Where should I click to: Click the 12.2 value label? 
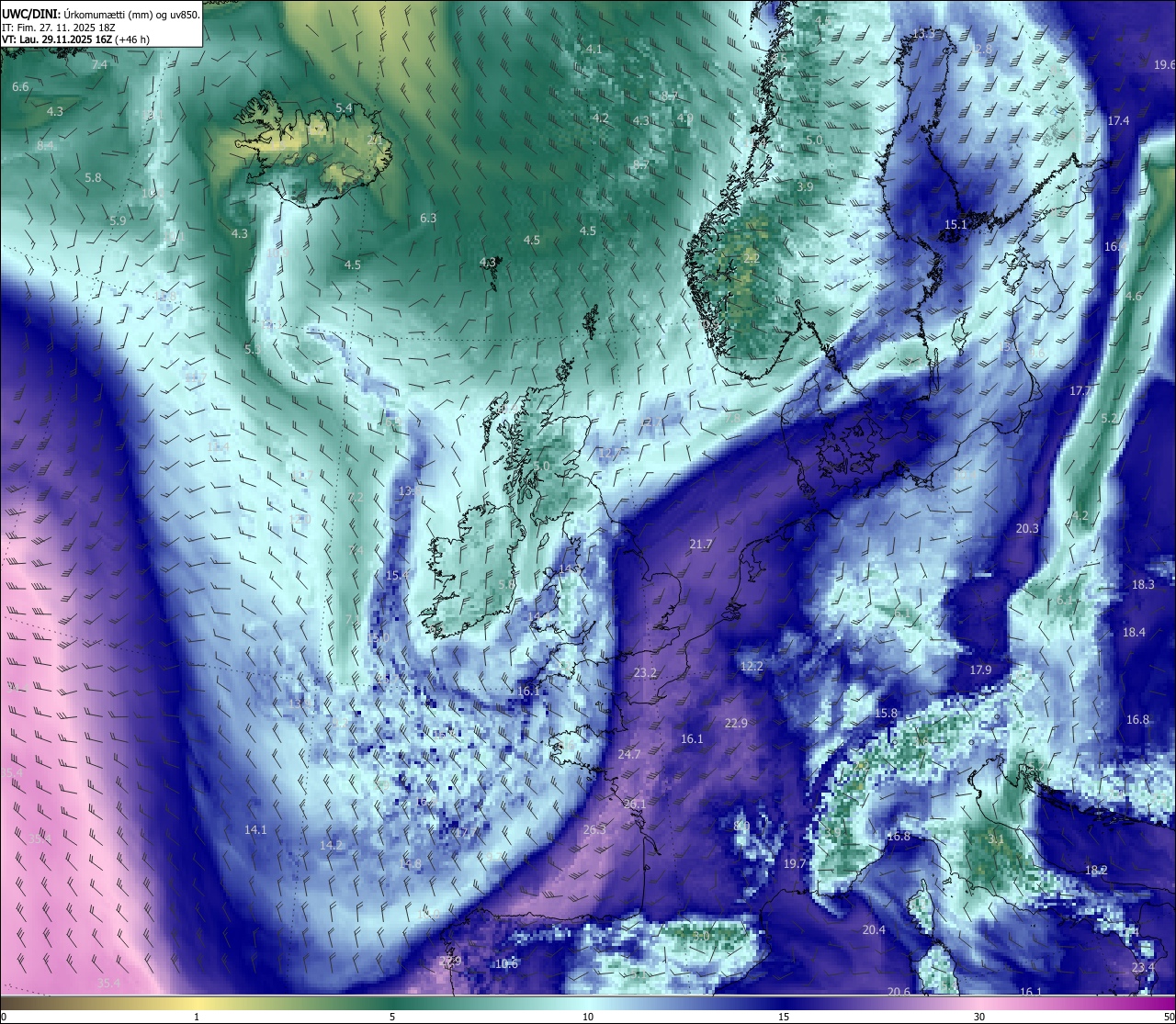click(752, 667)
